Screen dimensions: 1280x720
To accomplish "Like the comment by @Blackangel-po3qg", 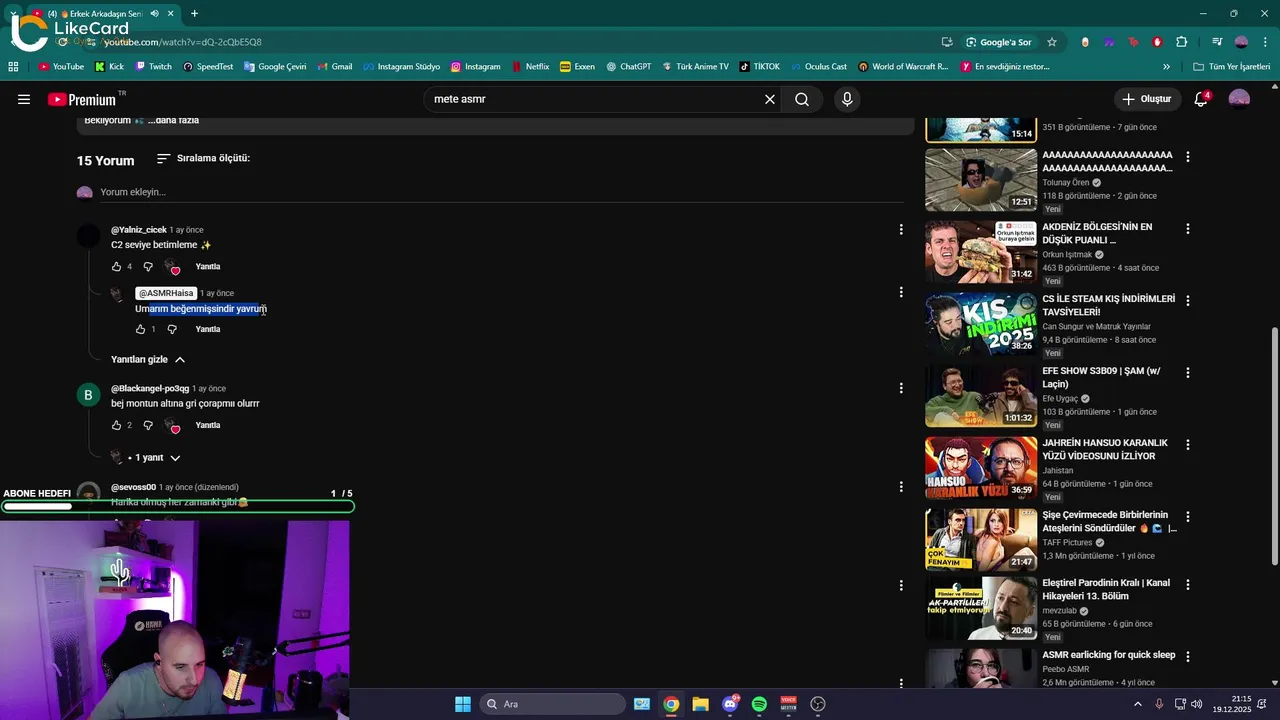I will pyautogui.click(x=116, y=425).
